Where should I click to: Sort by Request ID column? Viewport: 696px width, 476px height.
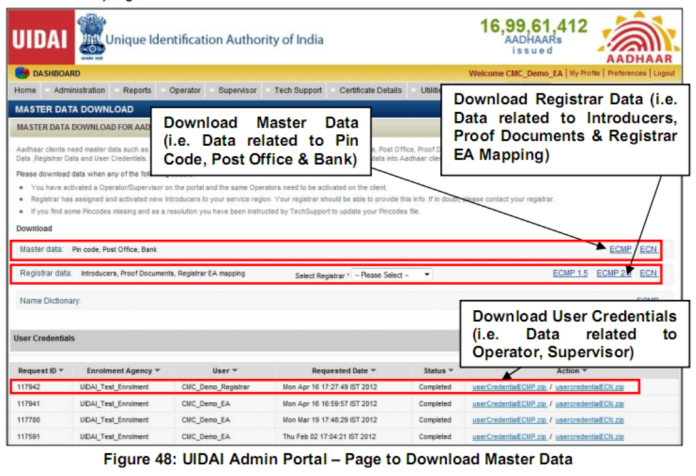coord(40,371)
